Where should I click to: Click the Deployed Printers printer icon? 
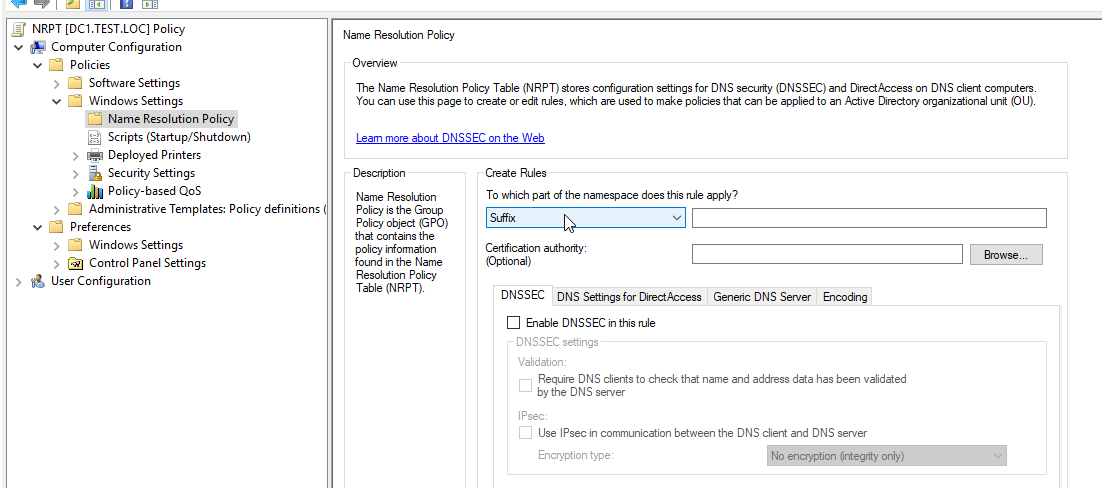pyautogui.click(x=95, y=155)
